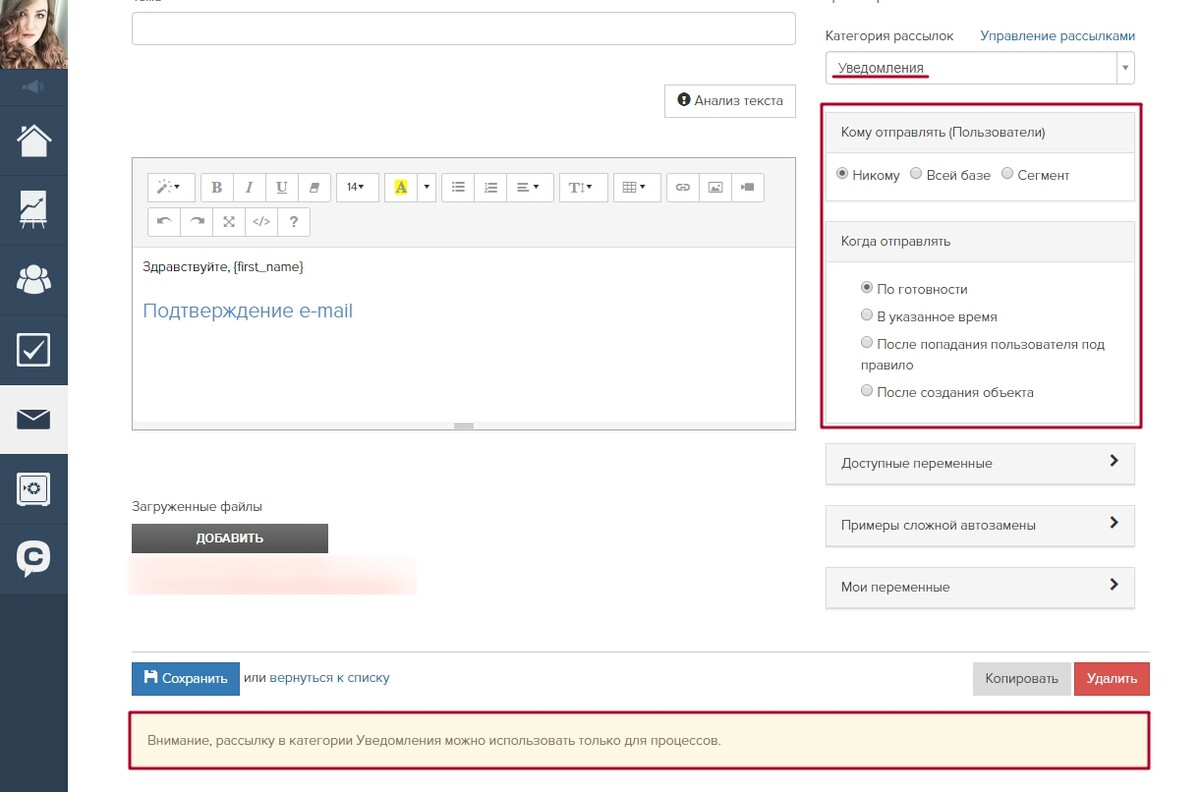1200x792 pixels.
Task: Click the redo arrow icon
Action: click(x=197, y=222)
